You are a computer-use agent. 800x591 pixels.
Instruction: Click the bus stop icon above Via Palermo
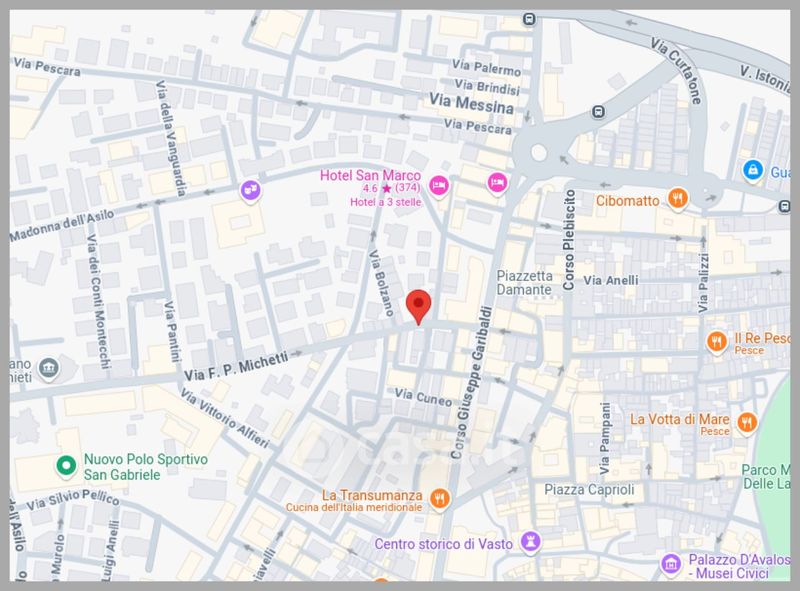(x=529, y=19)
